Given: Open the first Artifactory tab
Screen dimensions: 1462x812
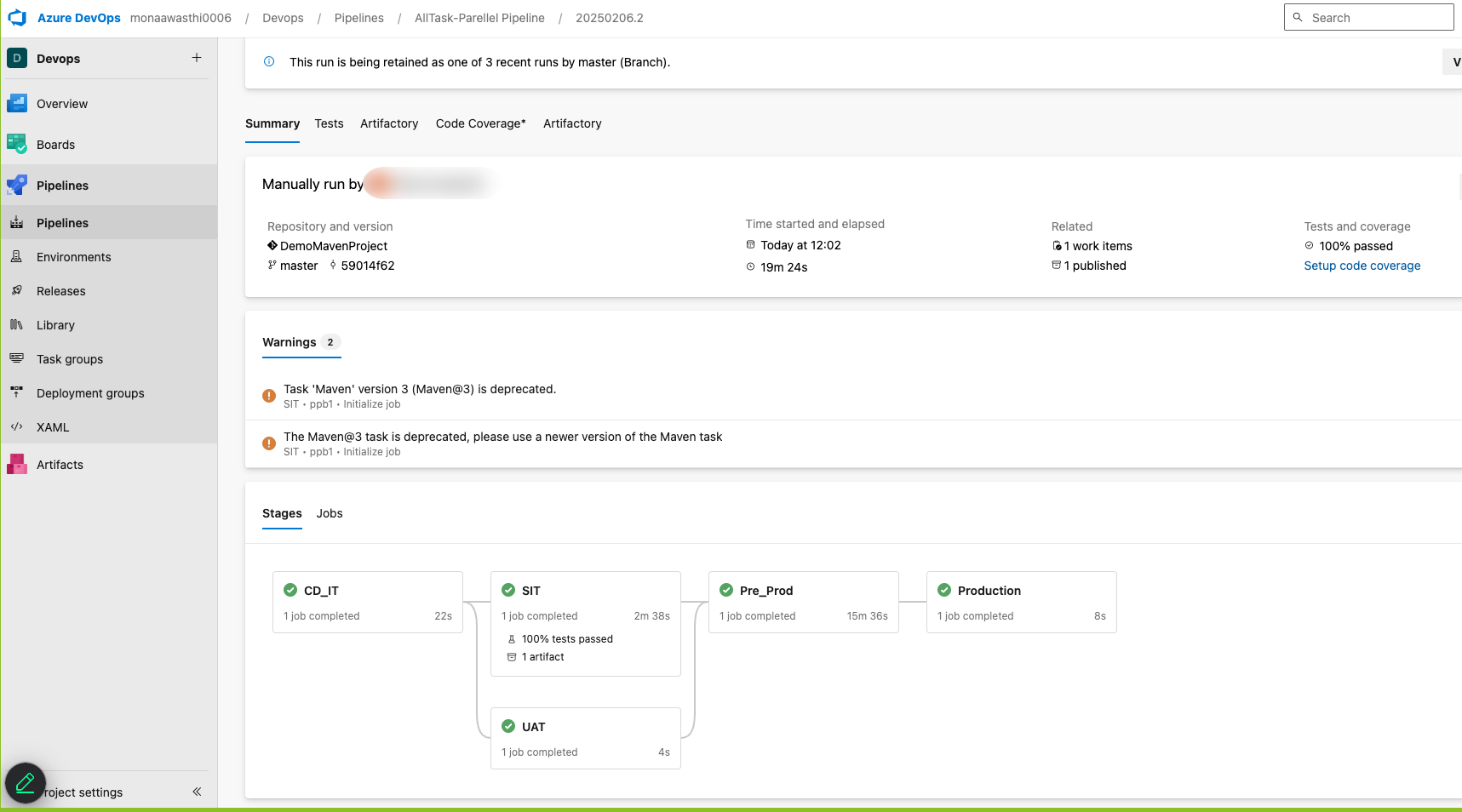Looking at the screenshot, I should [389, 123].
